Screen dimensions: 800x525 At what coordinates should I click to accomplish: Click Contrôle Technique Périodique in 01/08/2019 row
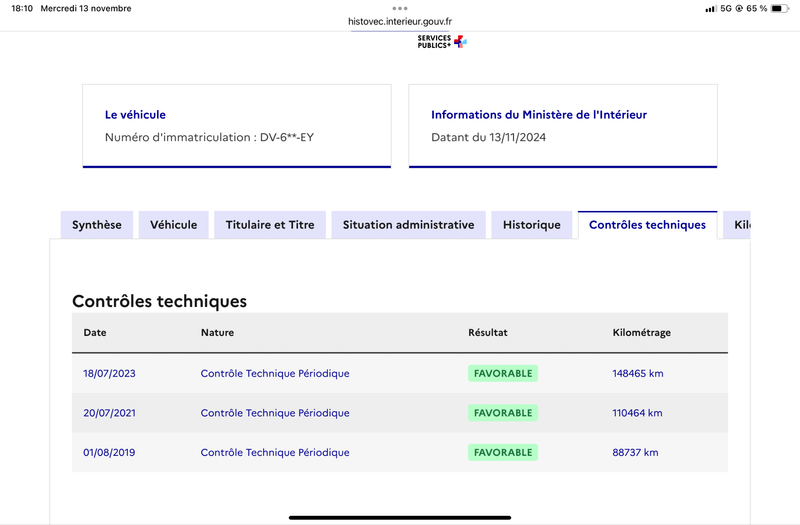pyautogui.click(x=275, y=453)
